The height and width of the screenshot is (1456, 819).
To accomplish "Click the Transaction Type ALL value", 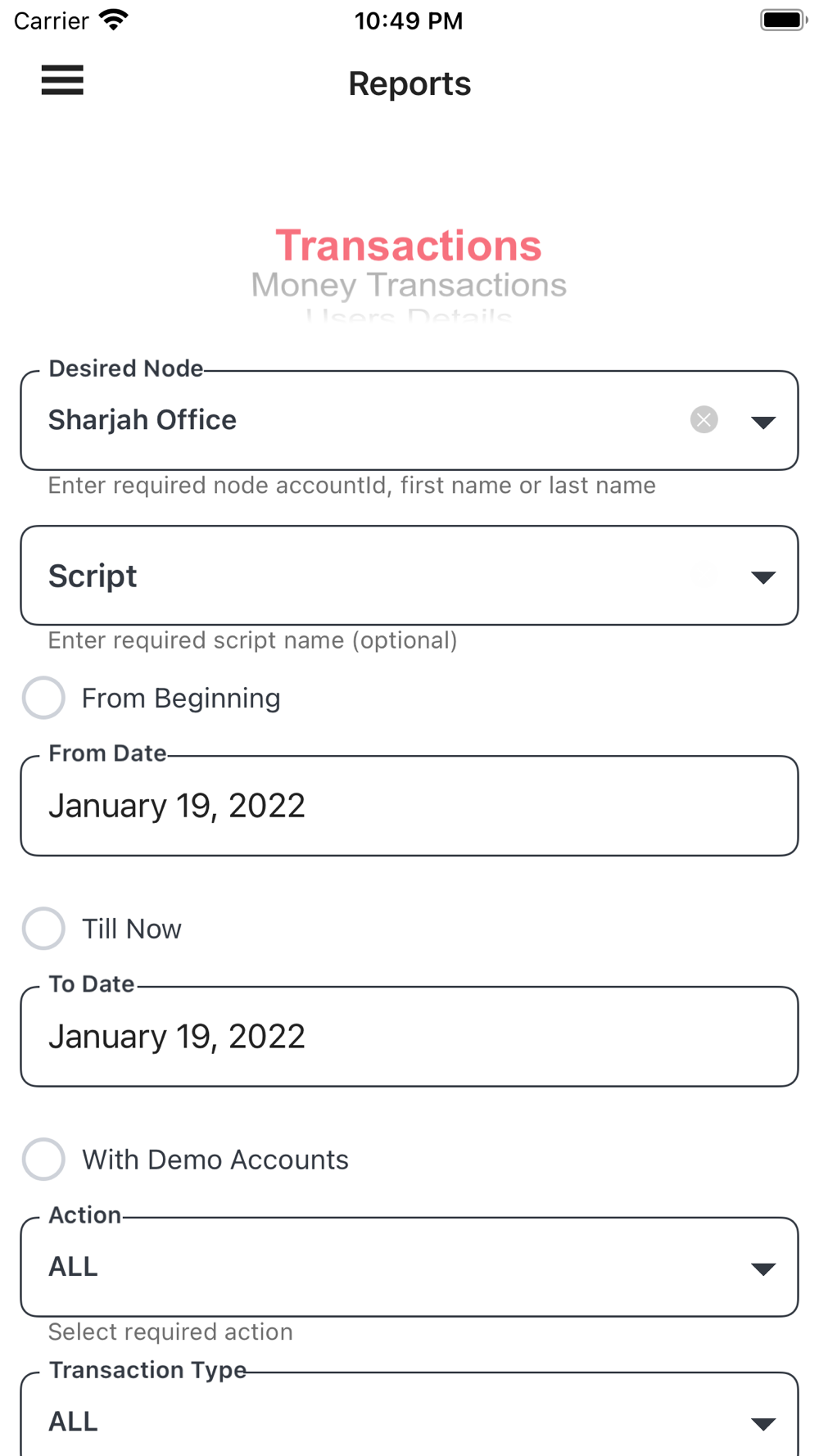I will [74, 1422].
